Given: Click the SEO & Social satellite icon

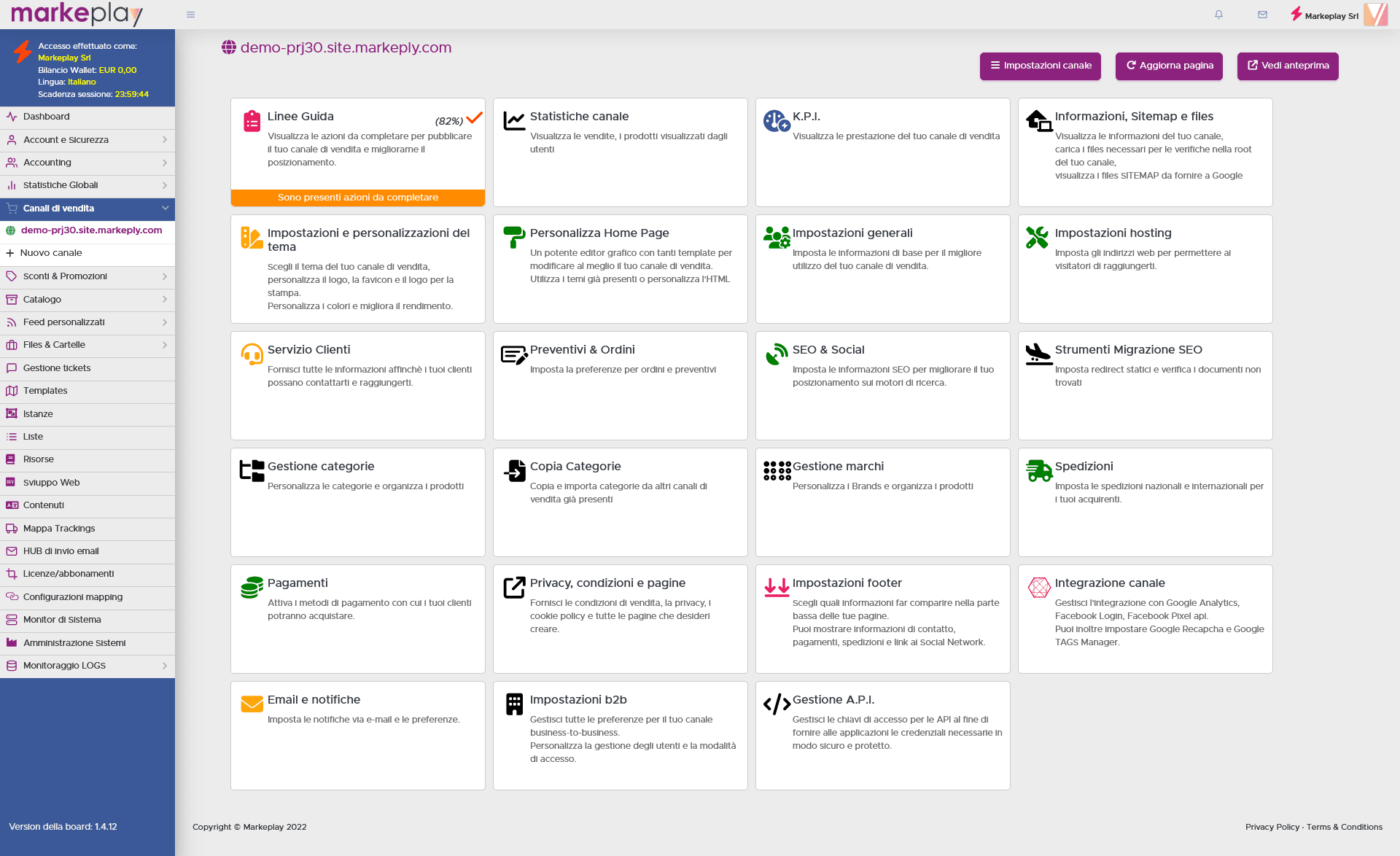Looking at the screenshot, I should [777, 354].
